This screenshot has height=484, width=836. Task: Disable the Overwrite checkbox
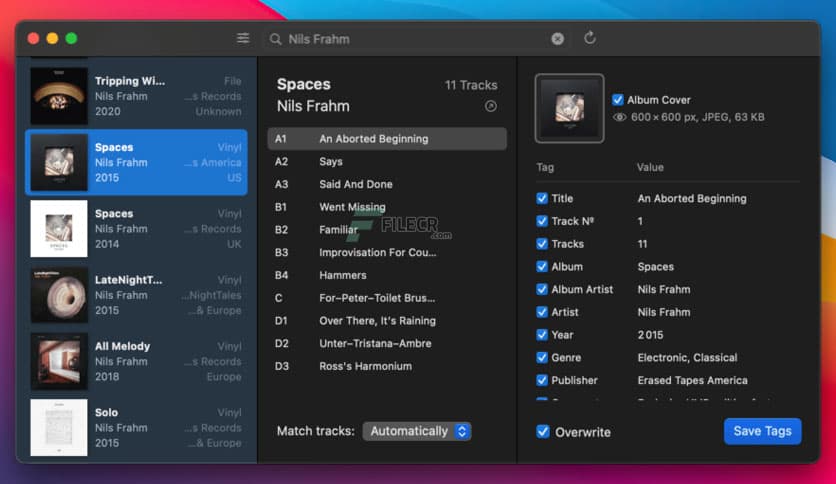point(543,432)
